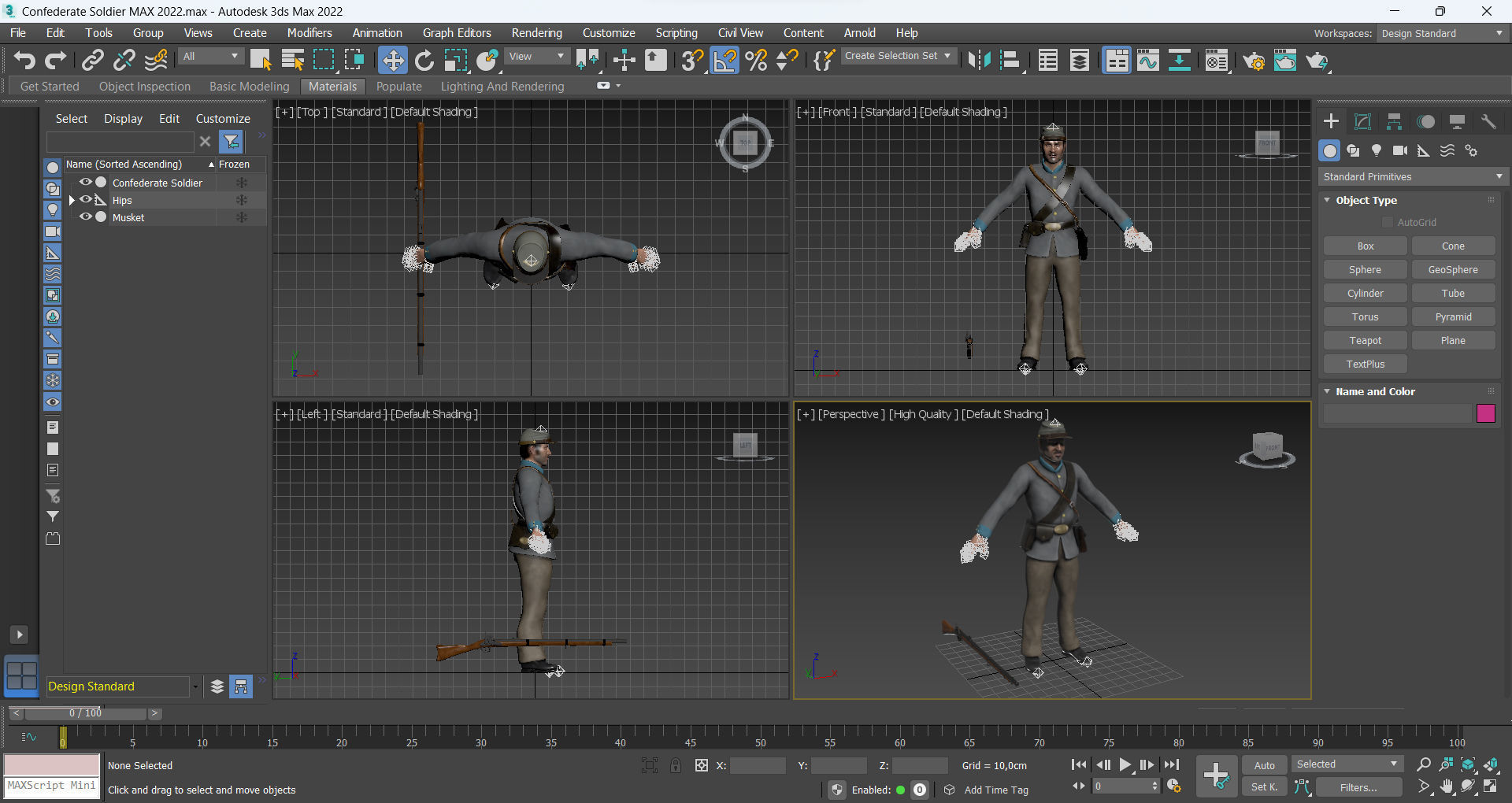The width and height of the screenshot is (1512, 803).
Task: Open the View reference coordinate dropdown
Action: click(x=536, y=57)
